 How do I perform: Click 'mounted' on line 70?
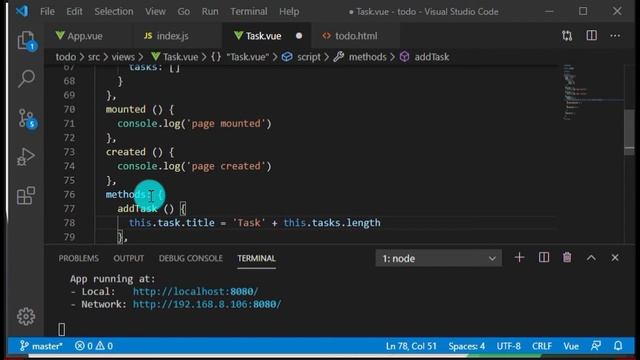pyautogui.click(x=125, y=109)
